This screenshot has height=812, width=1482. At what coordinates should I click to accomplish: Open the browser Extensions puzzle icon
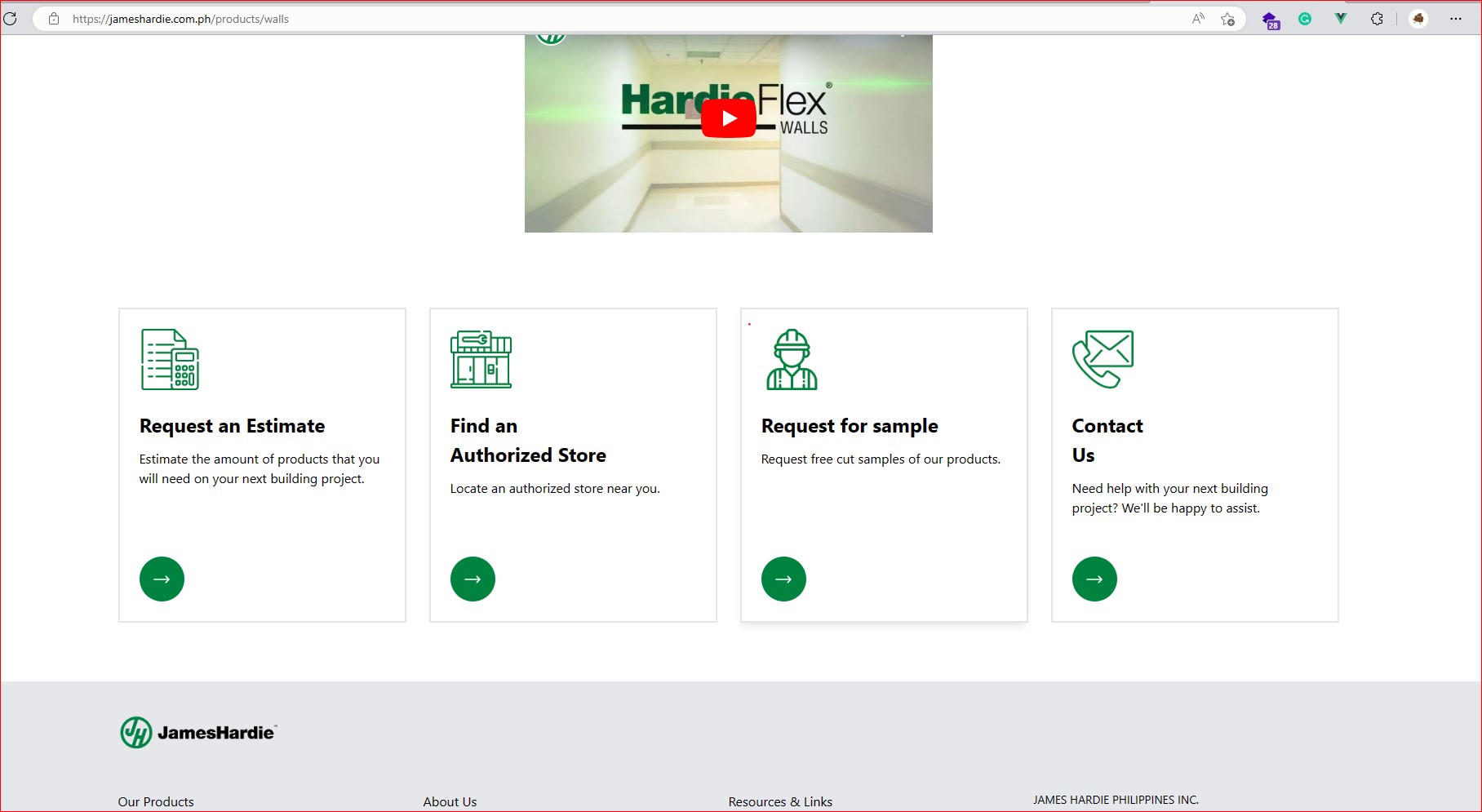(x=1377, y=19)
